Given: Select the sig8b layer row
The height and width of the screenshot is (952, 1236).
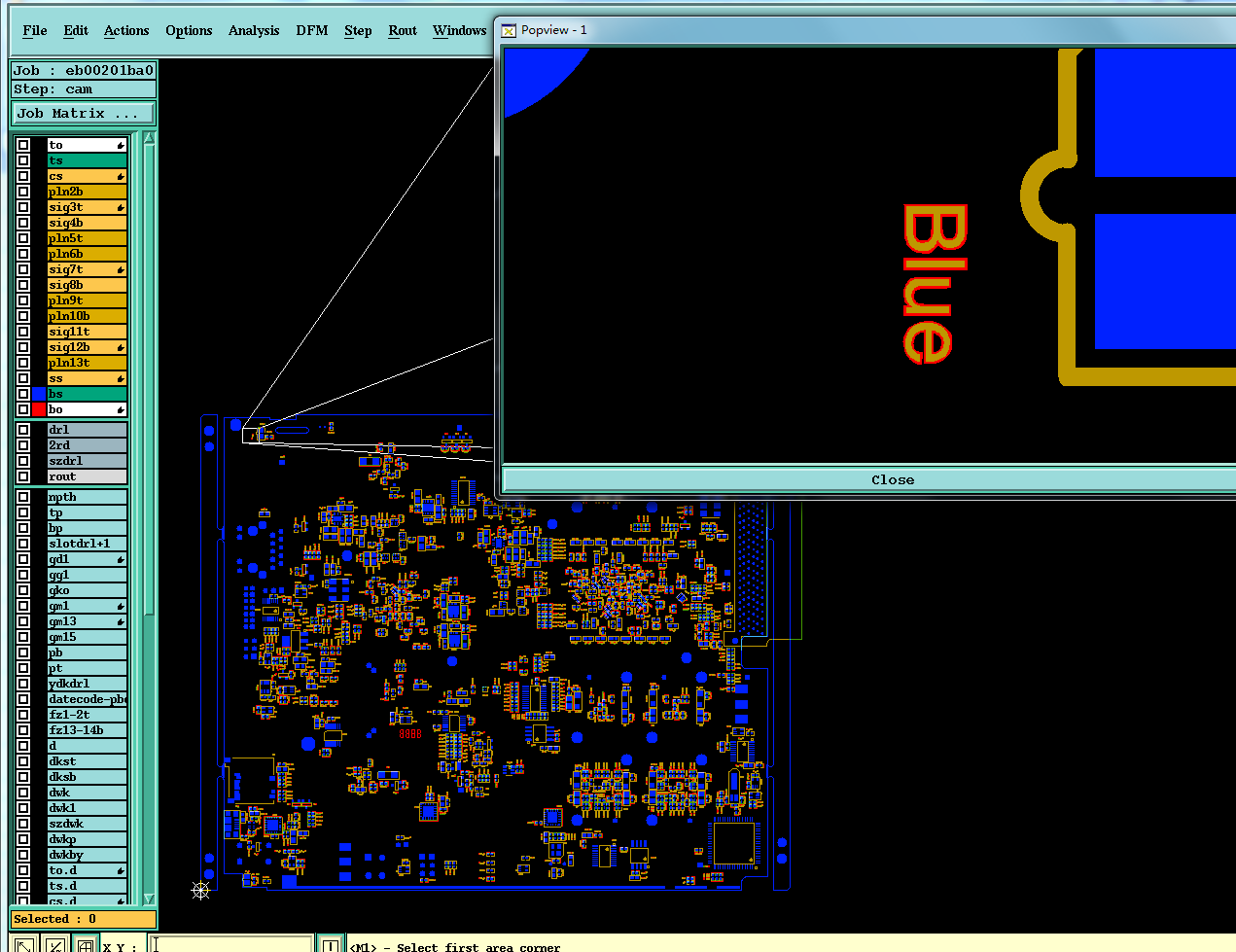Looking at the screenshot, I should pyautogui.click(x=88, y=285).
